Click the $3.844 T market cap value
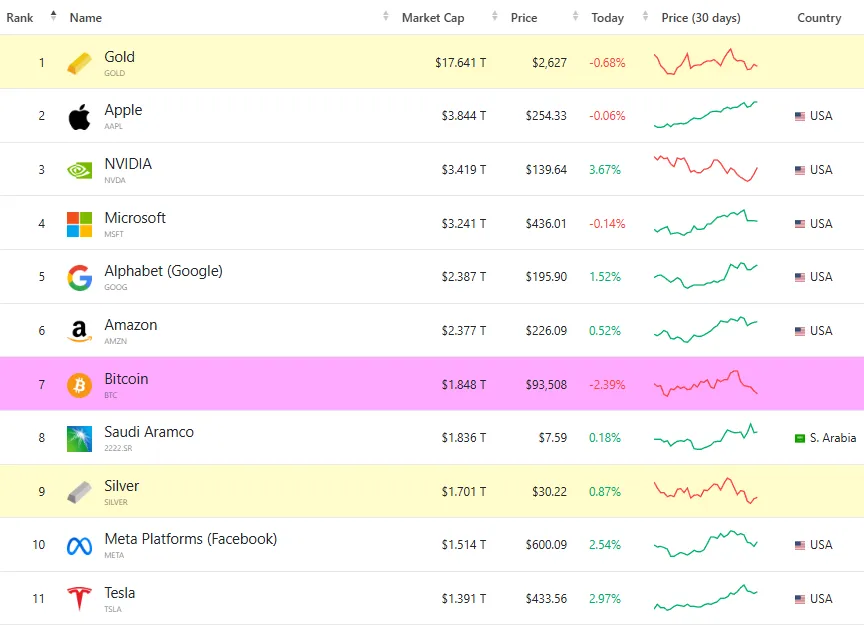The width and height of the screenshot is (864, 626). 464,116
